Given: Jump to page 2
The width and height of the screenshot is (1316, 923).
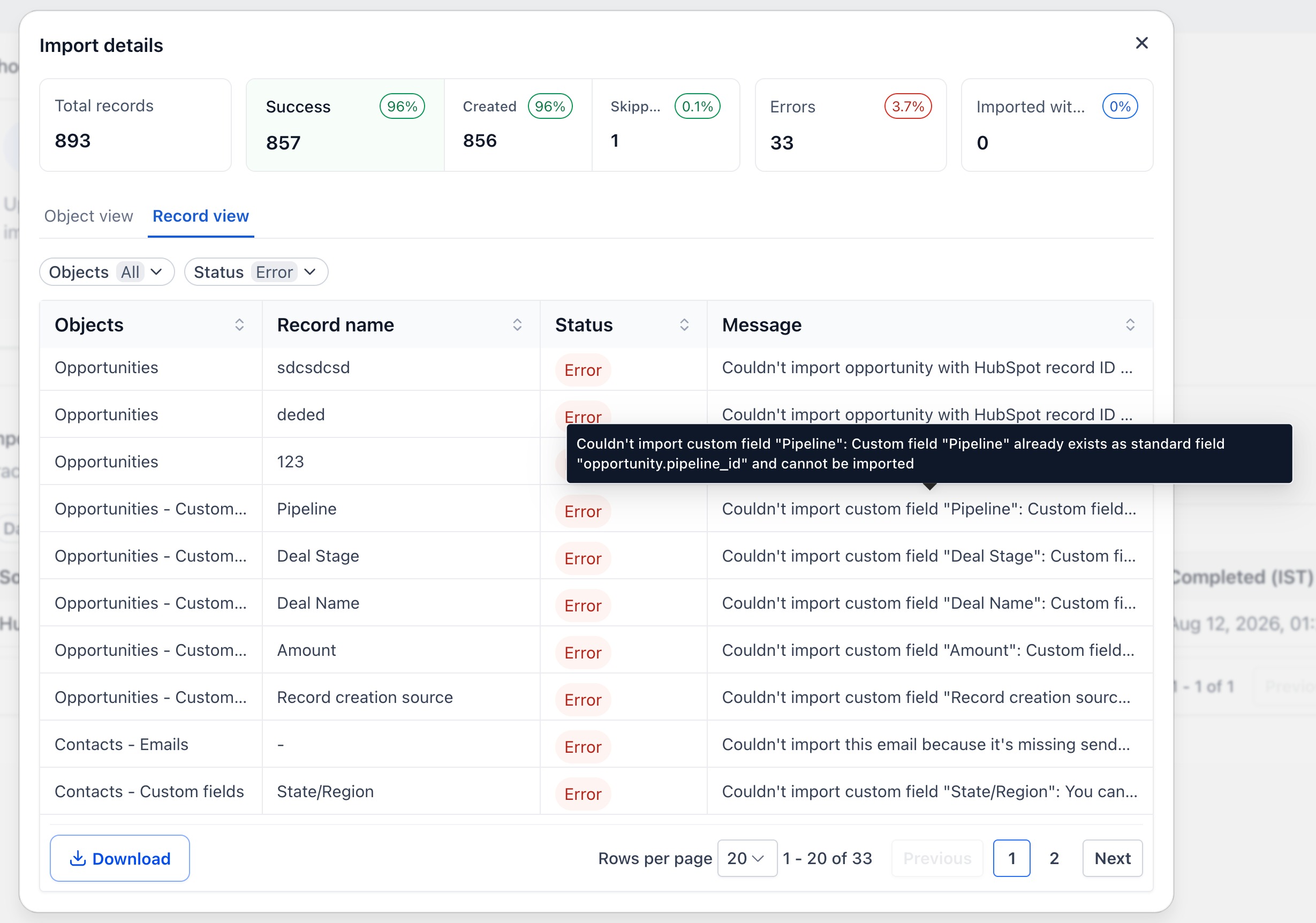Looking at the screenshot, I should 1054,858.
